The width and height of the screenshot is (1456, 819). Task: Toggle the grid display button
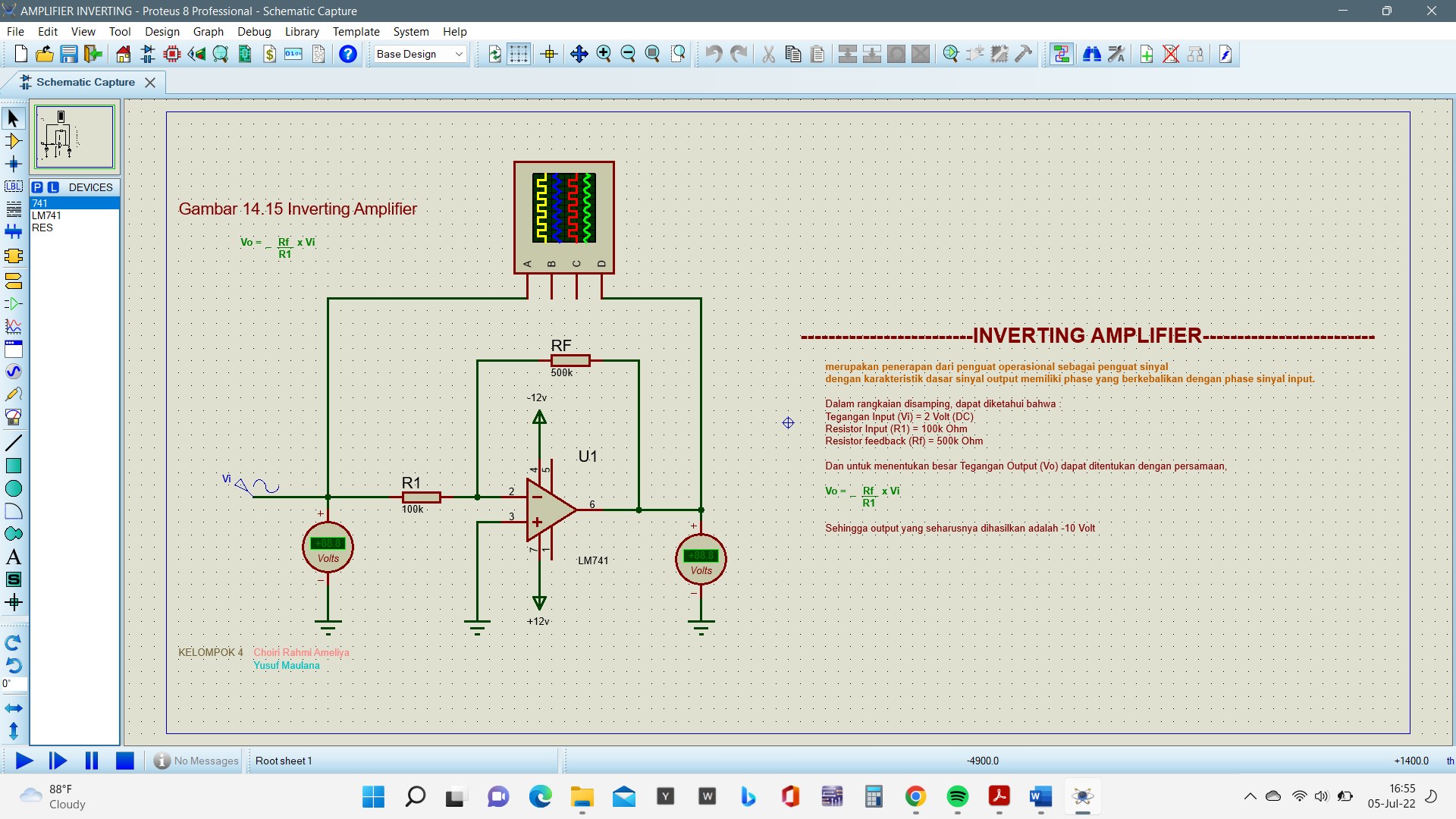519,54
